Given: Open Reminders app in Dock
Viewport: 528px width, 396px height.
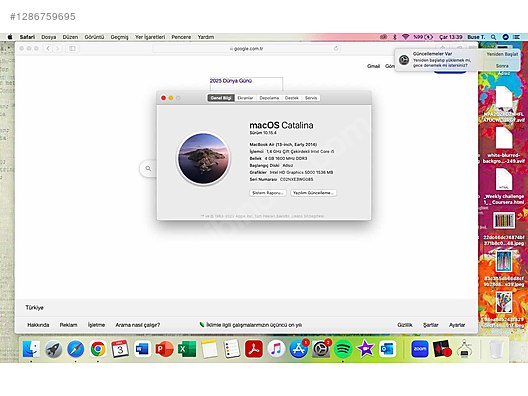Looking at the screenshot, I should [232, 349].
